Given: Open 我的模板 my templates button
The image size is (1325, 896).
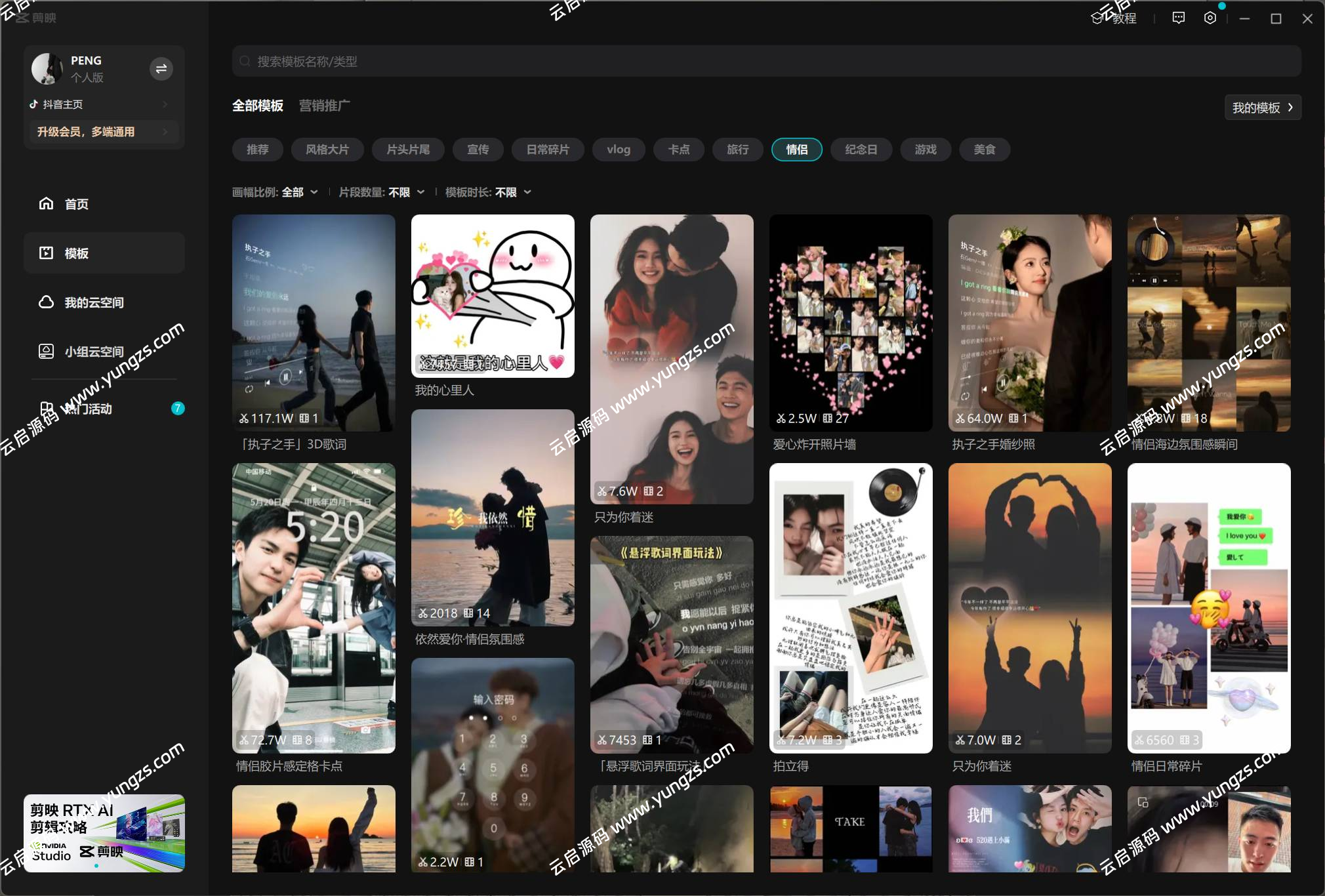Looking at the screenshot, I should tap(1262, 108).
